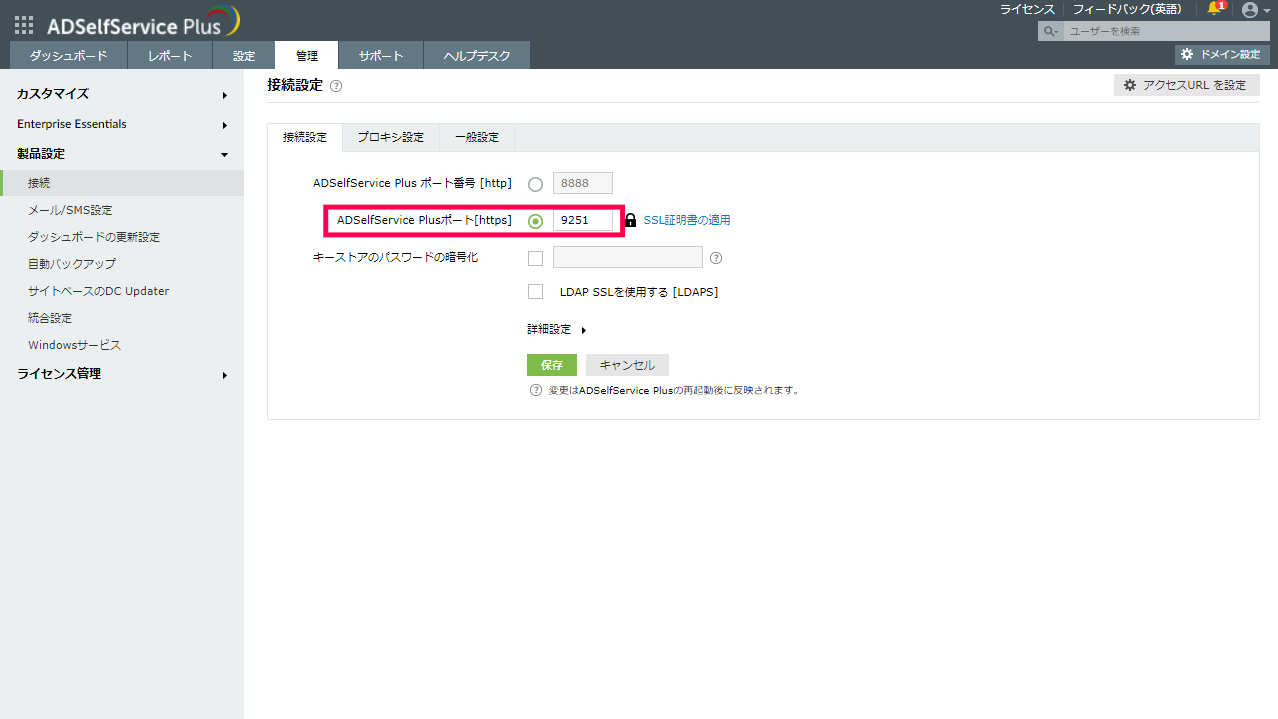This screenshot has height=719, width=1278.
Task: Enable keystore password encryption checkbox
Action: [535, 258]
